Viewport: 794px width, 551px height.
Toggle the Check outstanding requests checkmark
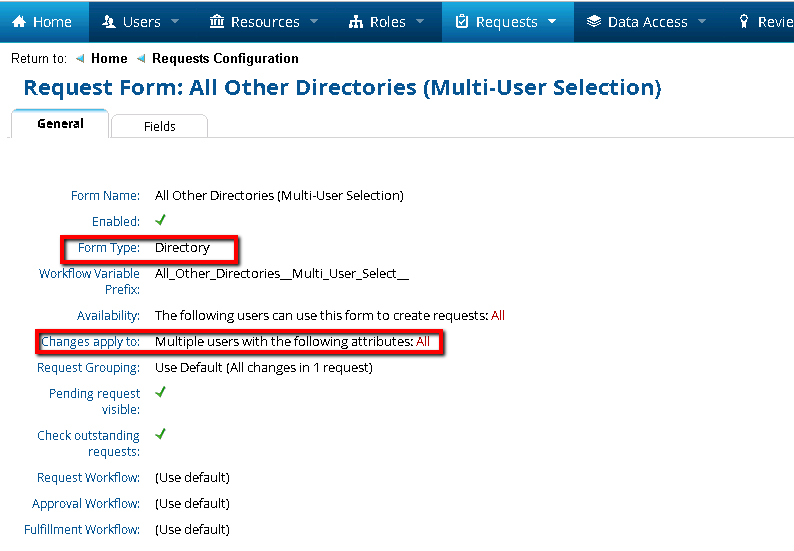(x=160, y=434)
